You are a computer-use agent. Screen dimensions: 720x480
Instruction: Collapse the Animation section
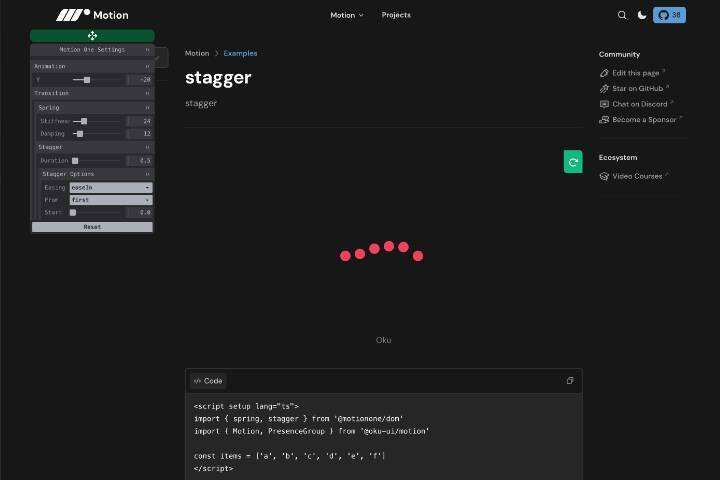[x=92, y=67]
